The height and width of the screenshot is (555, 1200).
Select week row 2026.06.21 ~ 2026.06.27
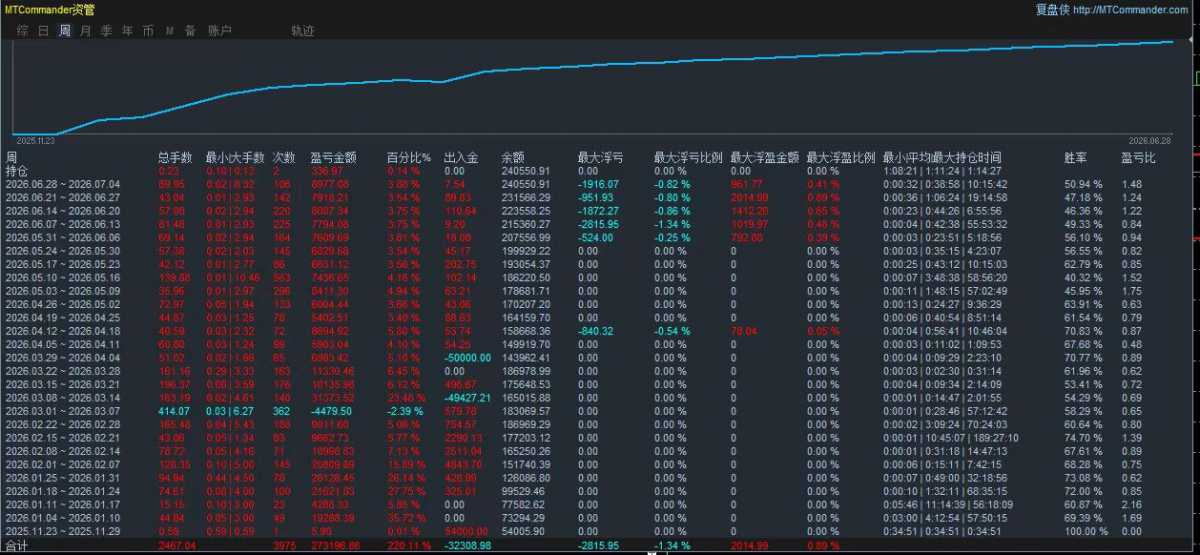click(62, 198)
